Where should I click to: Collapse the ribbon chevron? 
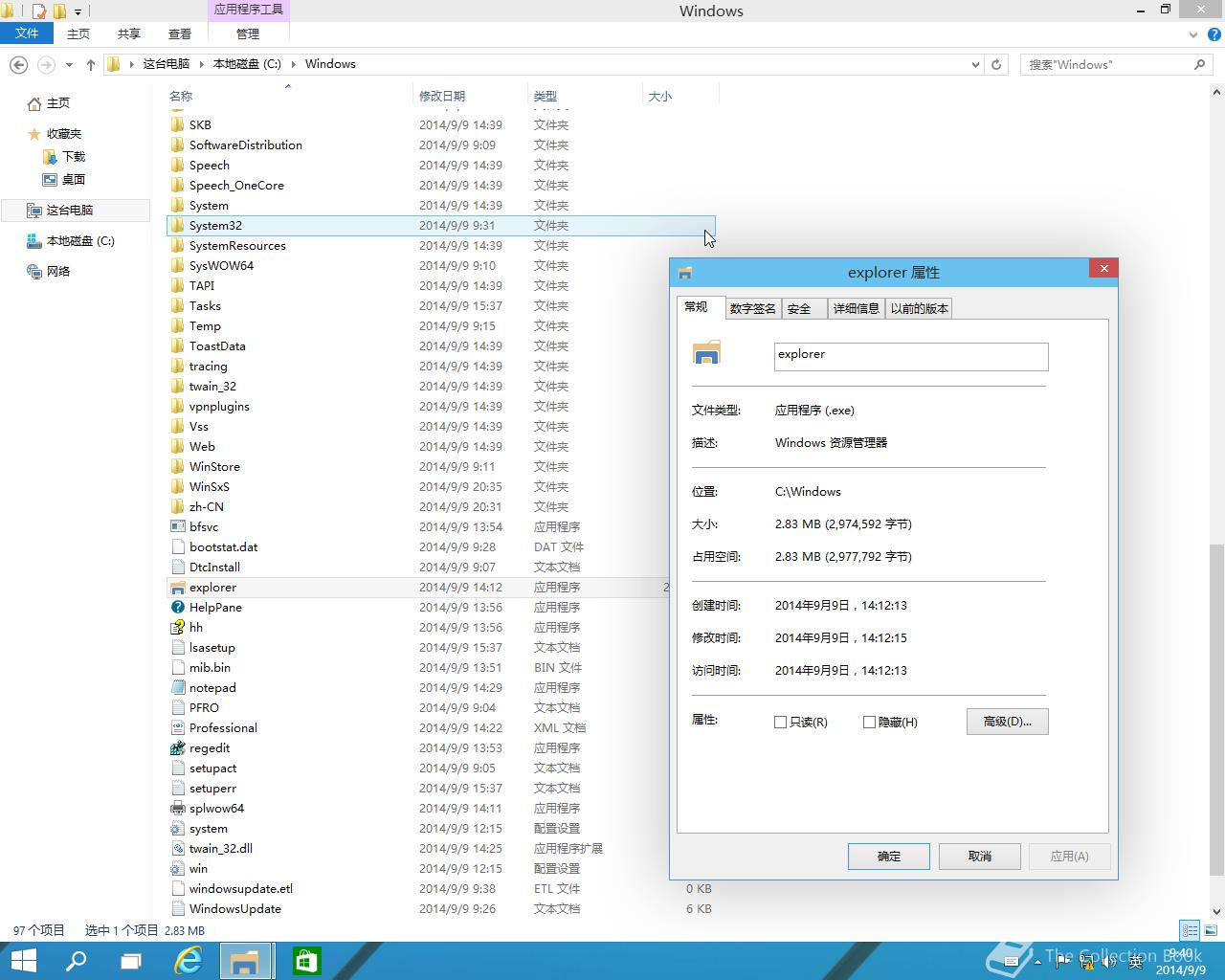(1193, 34)
